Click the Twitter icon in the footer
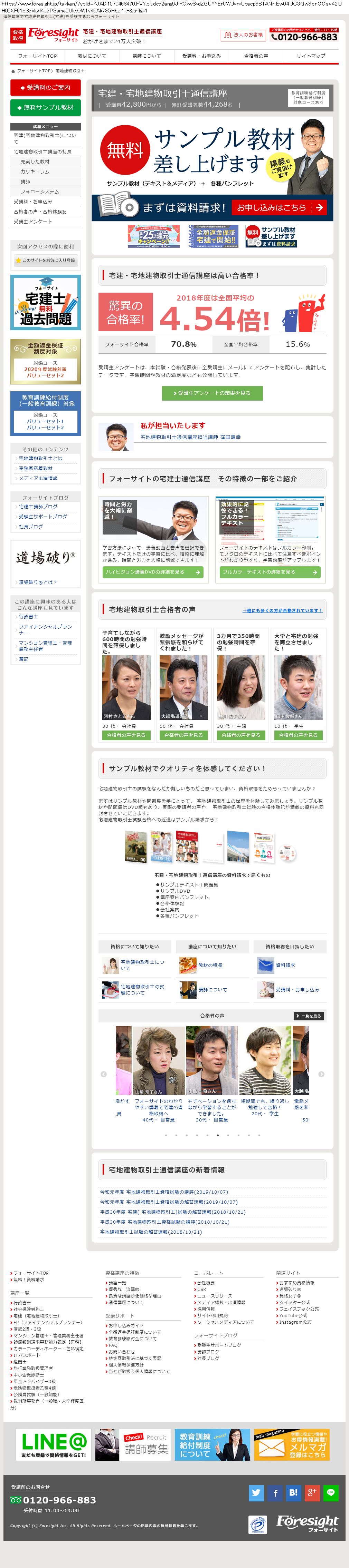349x1568 pixels. pos(256,1492)
